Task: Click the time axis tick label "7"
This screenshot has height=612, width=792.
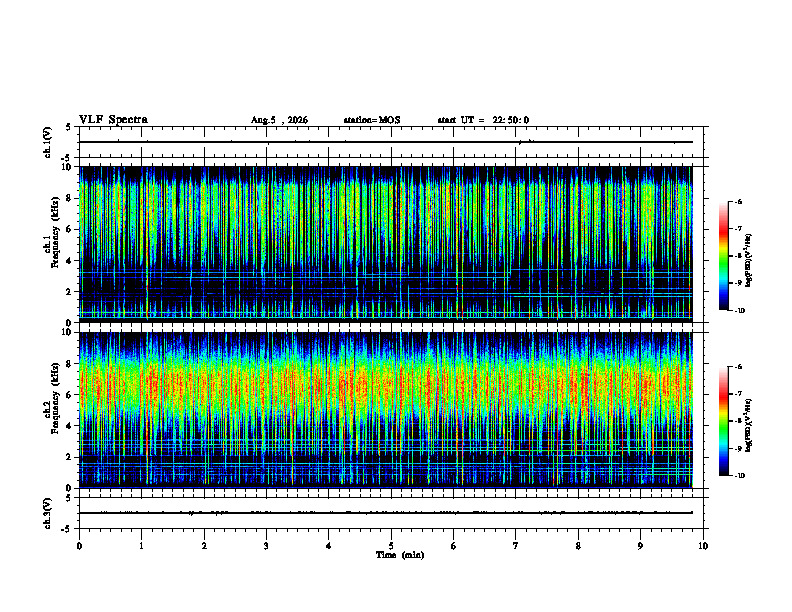Action: pos(516,546)
